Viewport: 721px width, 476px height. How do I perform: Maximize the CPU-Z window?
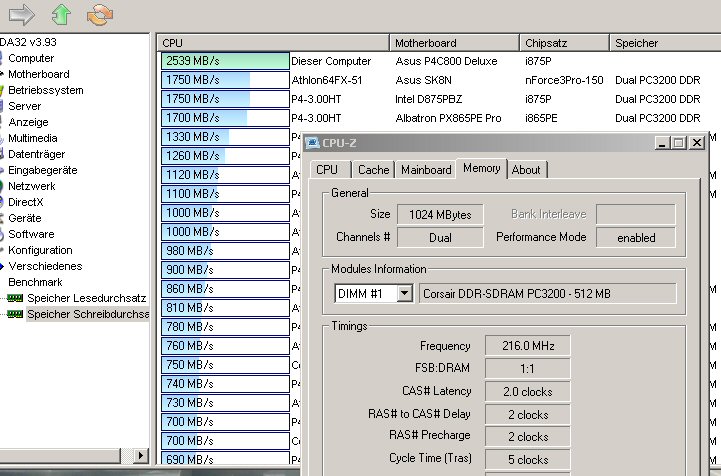[x=679, y=143]
